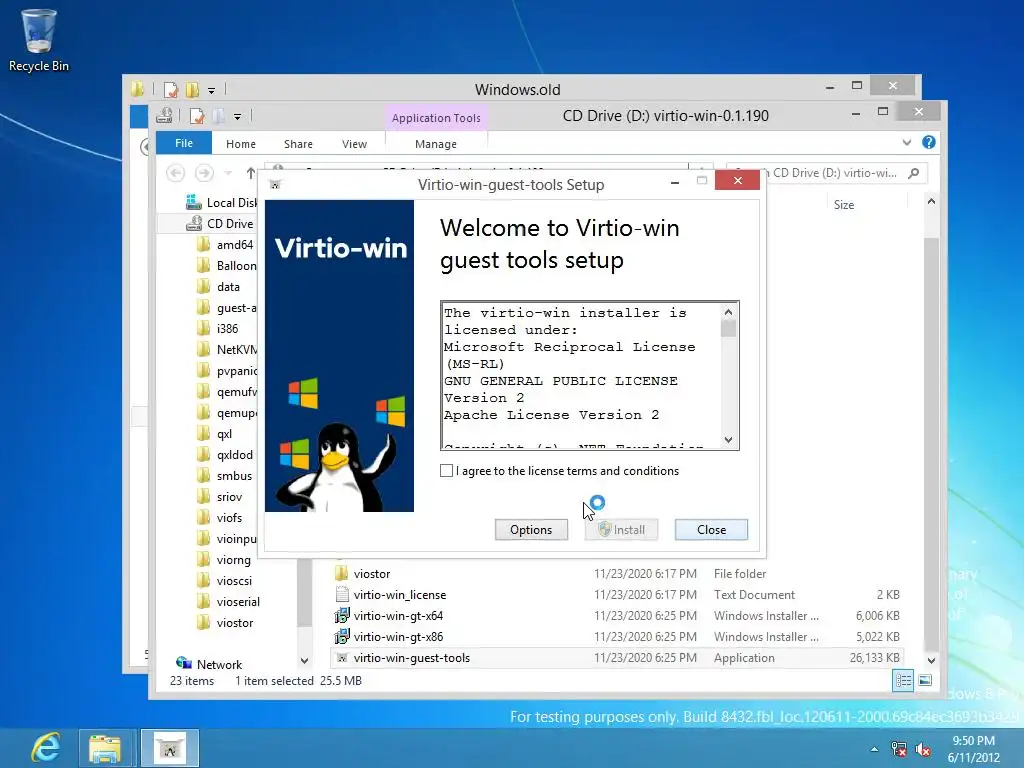
Task: Open Recycle Bin on desktop
Action: tap(39, 40)
